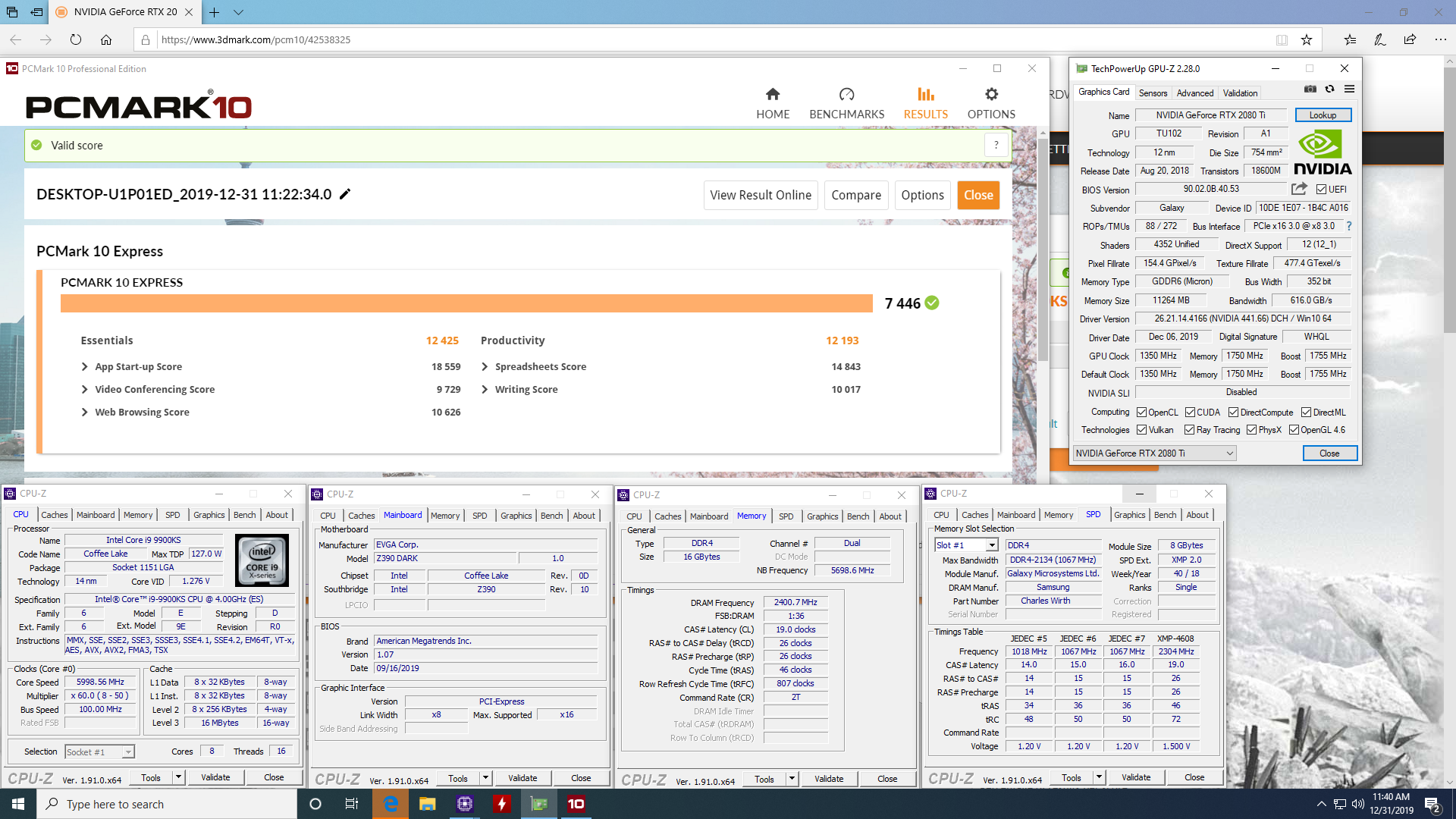Toggle DirectCompute checkbox in GPU-Z
The width and height of the screenshot is (1456, 819).
click(1233, 413)
